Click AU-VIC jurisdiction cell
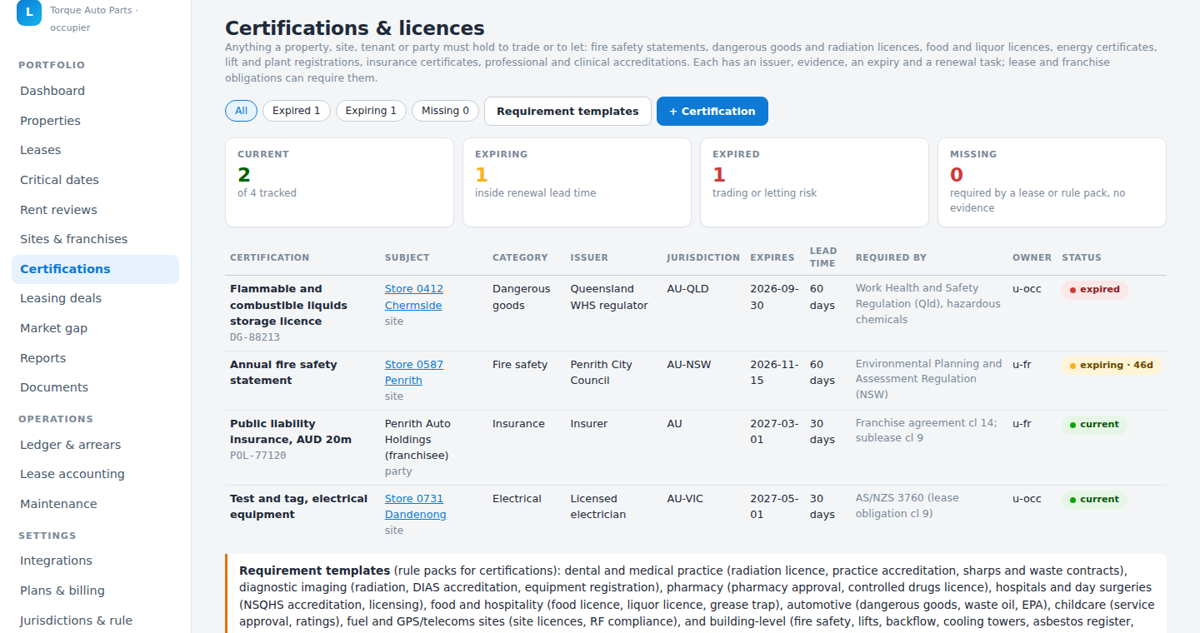 coord(685,499)
